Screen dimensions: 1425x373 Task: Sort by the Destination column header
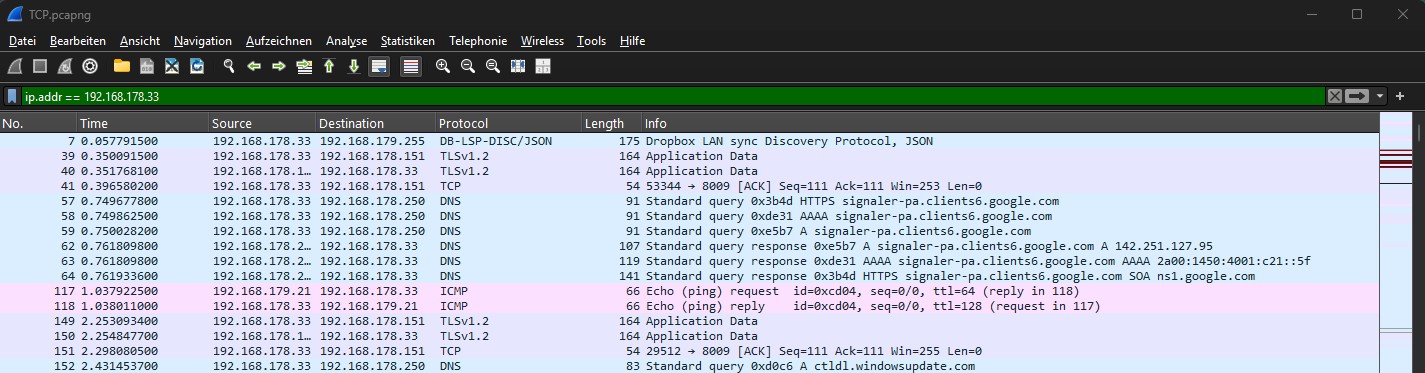pyautogui.click(x=375, y=124)
